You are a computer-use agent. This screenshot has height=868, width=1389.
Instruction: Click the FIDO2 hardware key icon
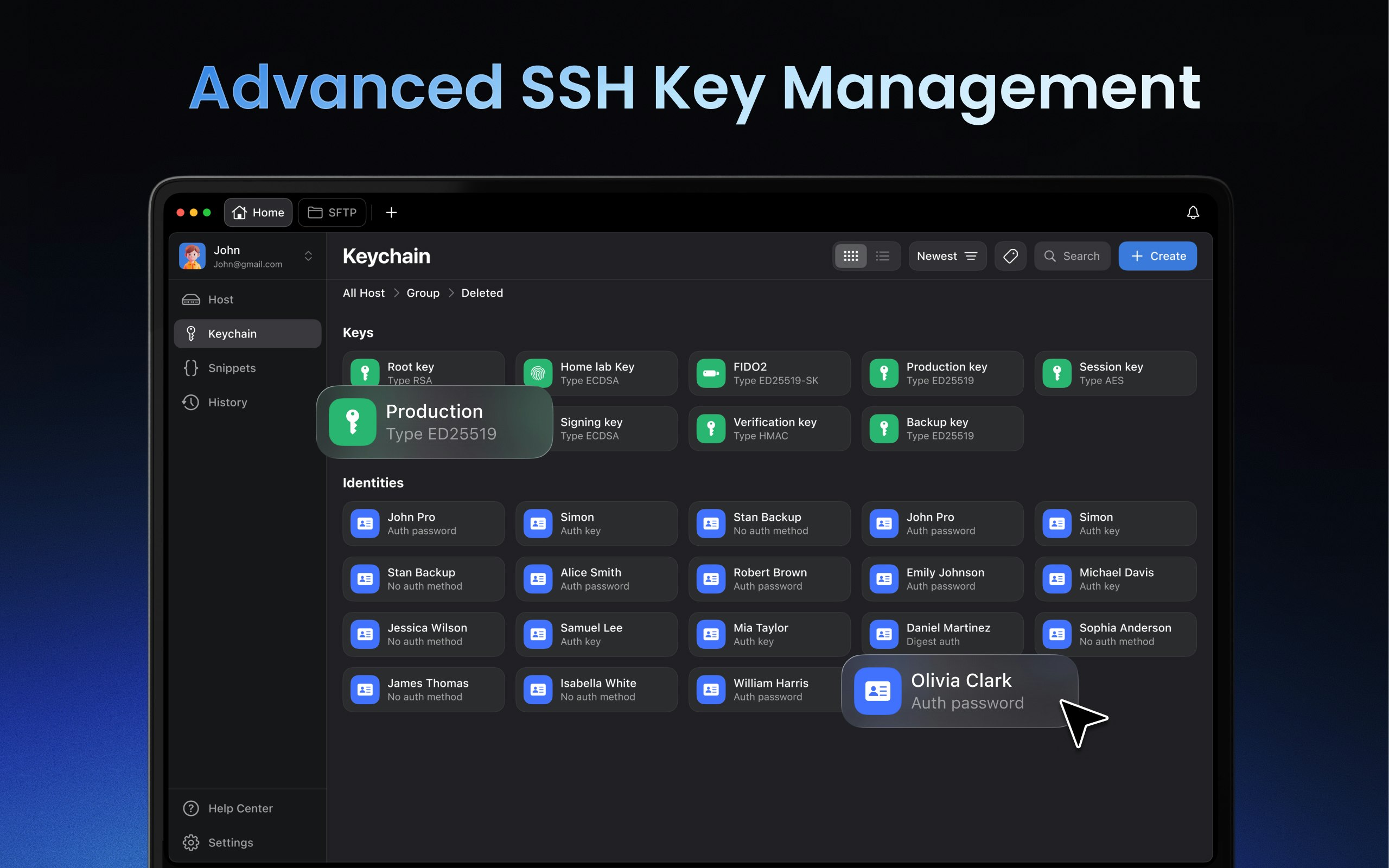pyautogui.click(x=711, y=373)
